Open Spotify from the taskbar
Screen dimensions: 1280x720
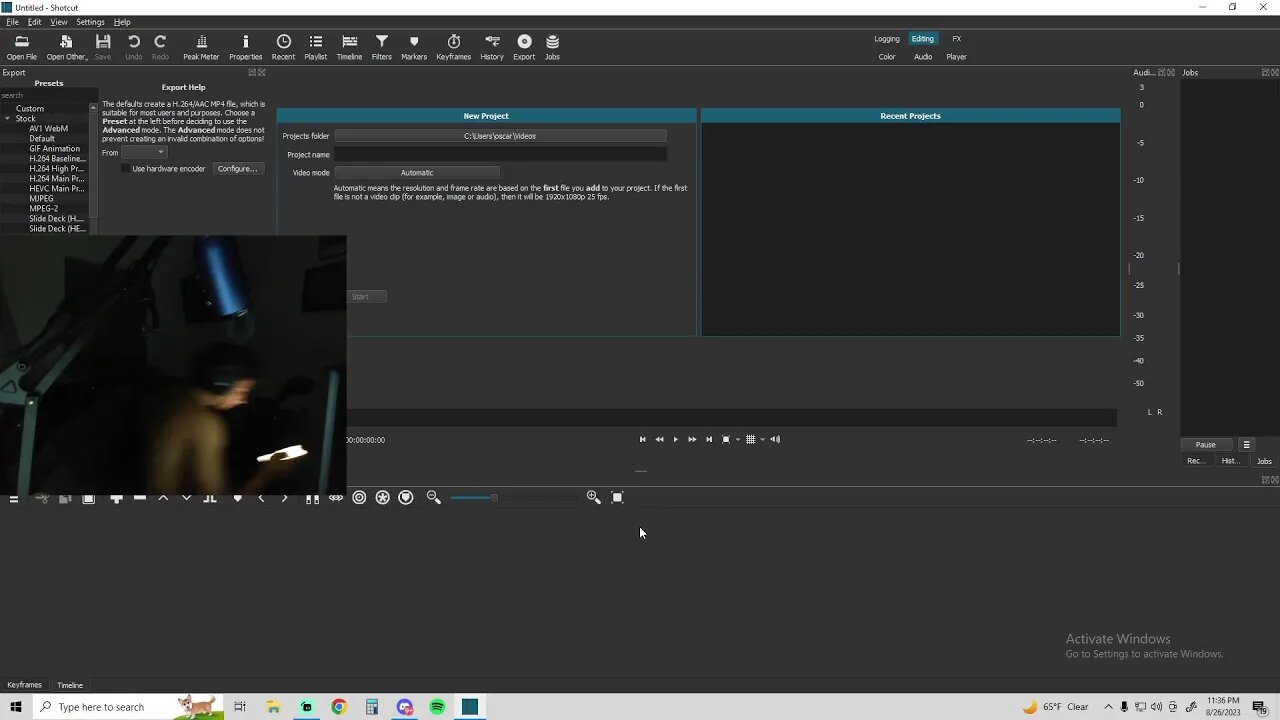tap(437, 707)
